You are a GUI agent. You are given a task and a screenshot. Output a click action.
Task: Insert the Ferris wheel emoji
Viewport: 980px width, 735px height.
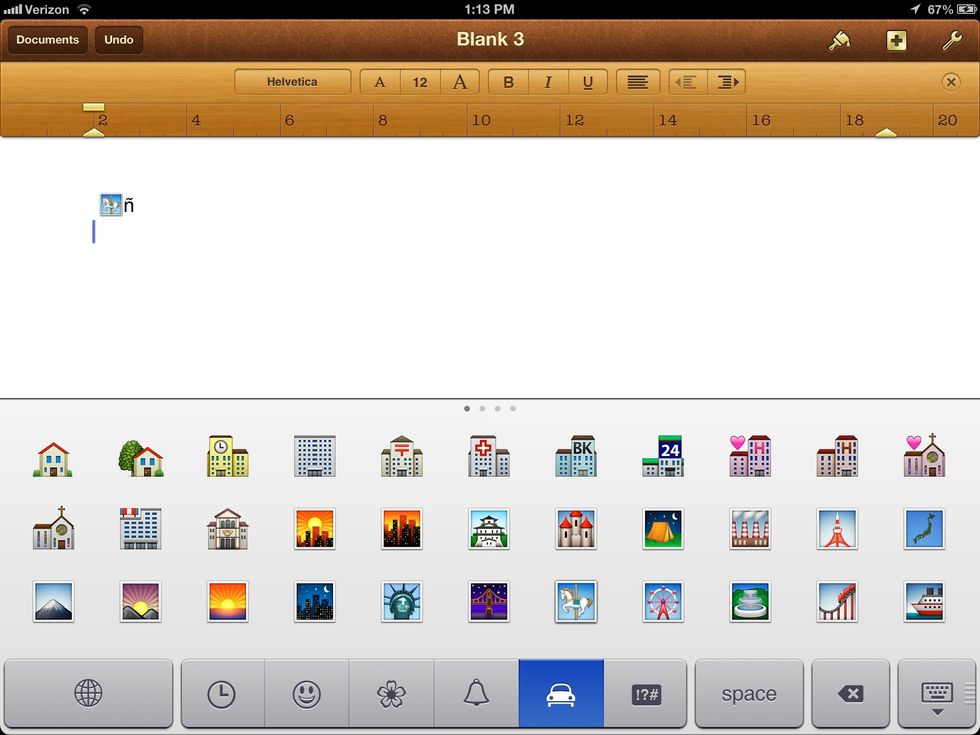pyautogui.click(x=663, y=602)
